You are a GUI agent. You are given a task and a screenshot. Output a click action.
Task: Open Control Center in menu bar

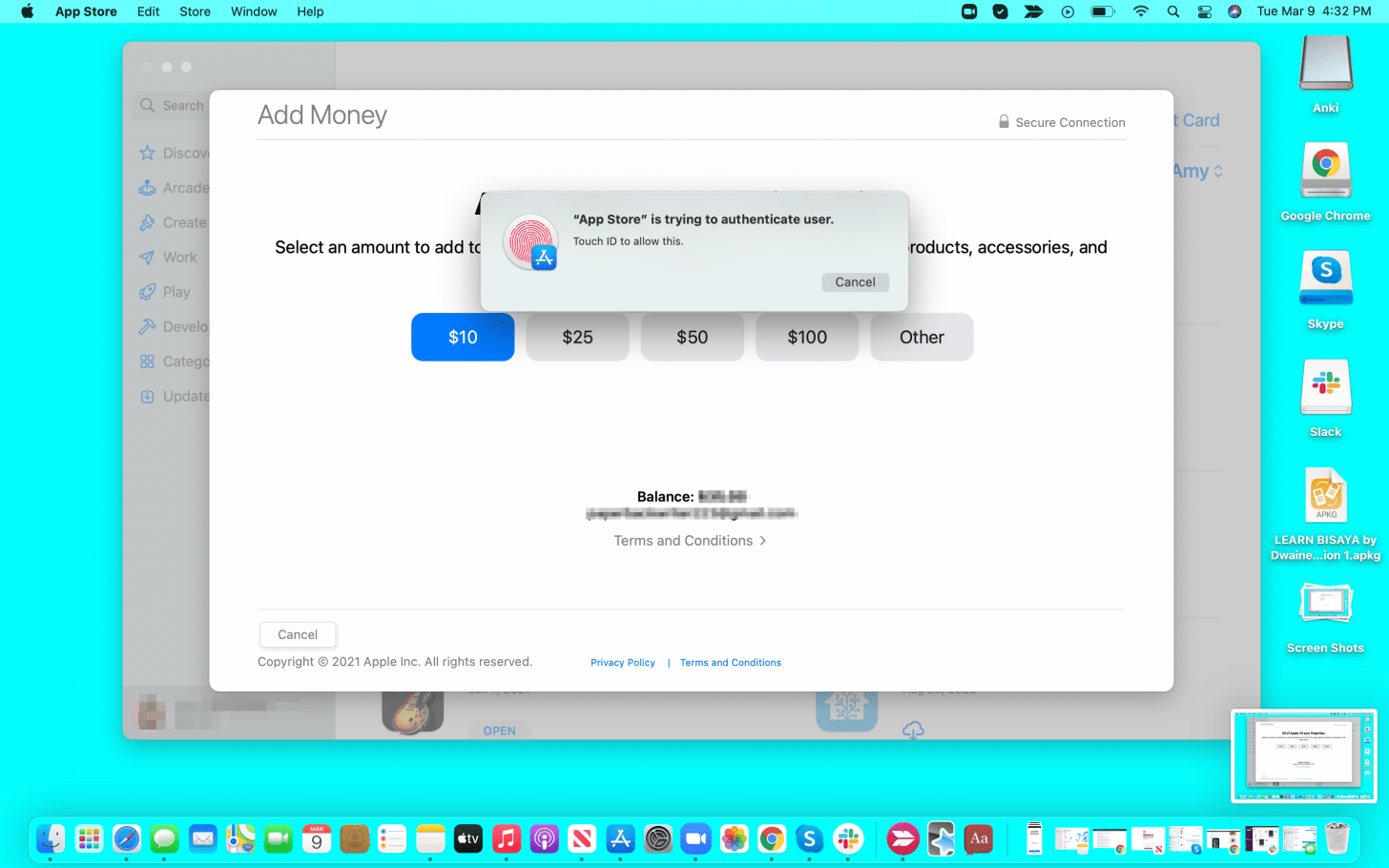(x=1204, y=11)
